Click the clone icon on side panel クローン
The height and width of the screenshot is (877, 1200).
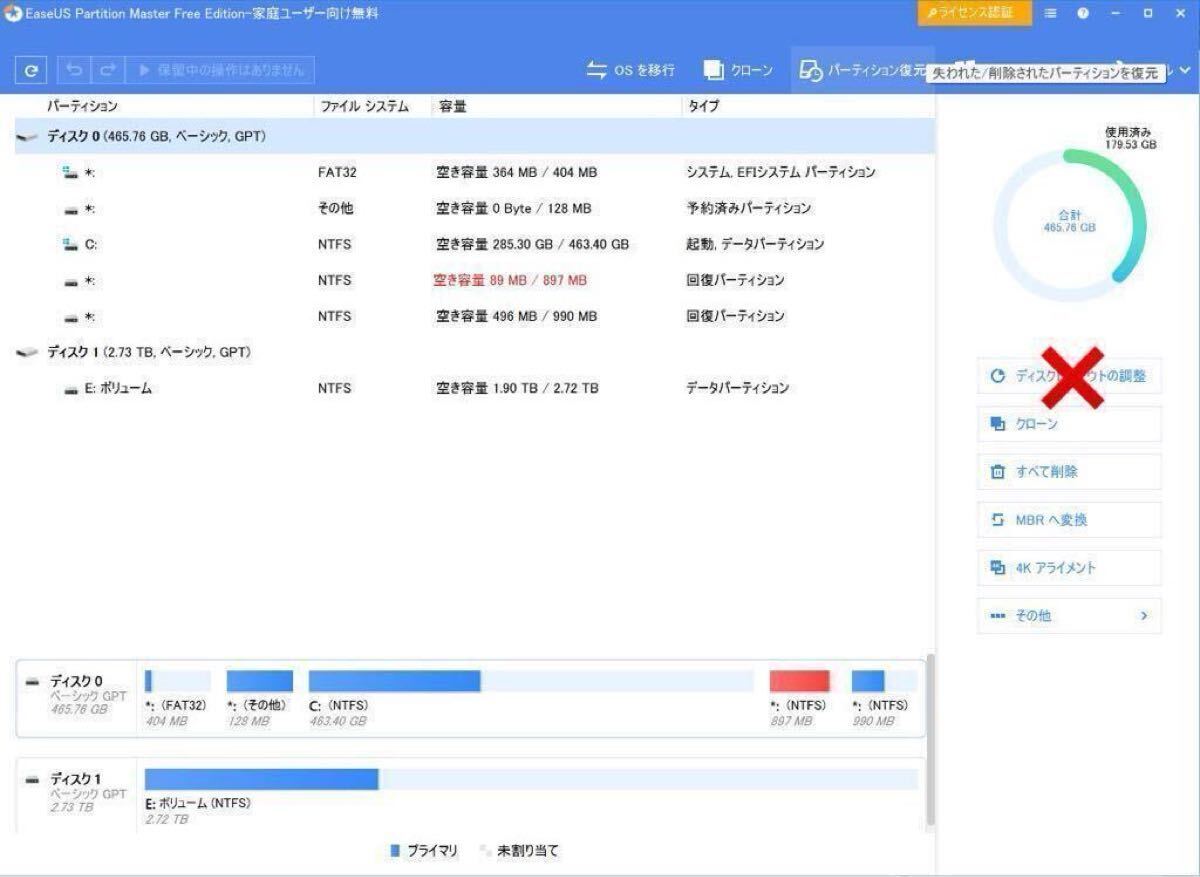tap(997, 424)
